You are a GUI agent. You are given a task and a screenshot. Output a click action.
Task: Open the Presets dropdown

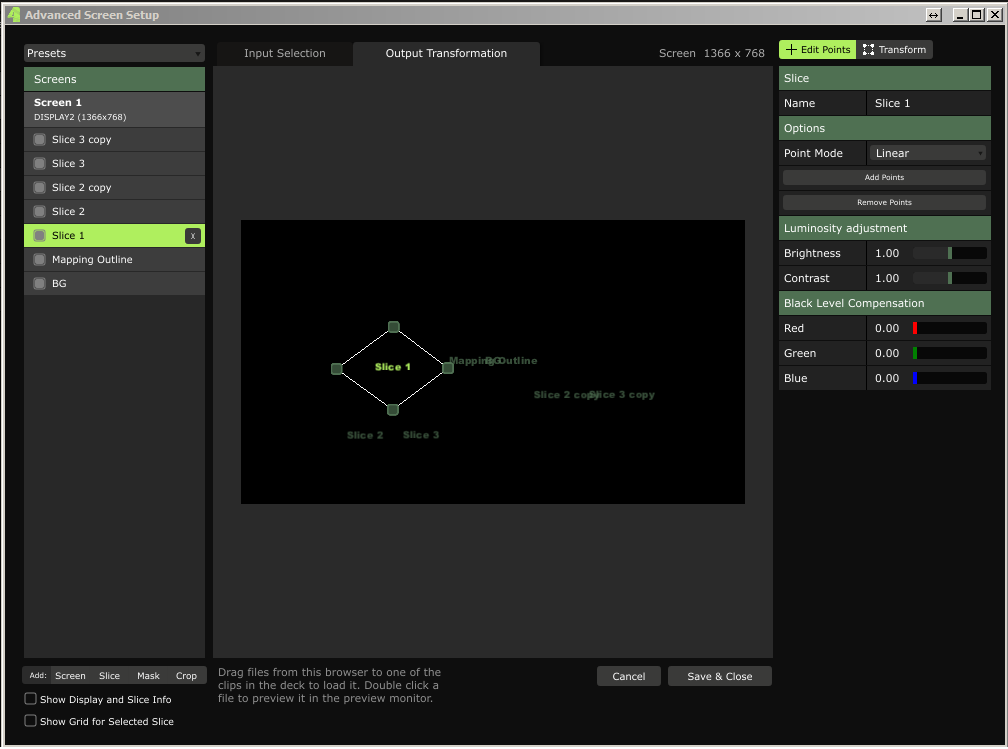tap(114, 53)
